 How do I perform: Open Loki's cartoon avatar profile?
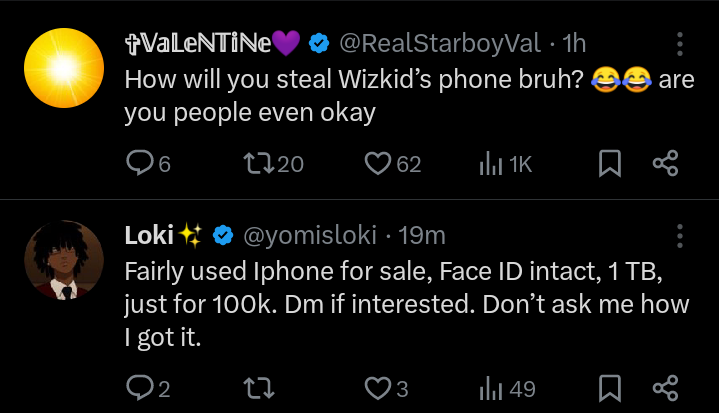(x=64, y=260)
